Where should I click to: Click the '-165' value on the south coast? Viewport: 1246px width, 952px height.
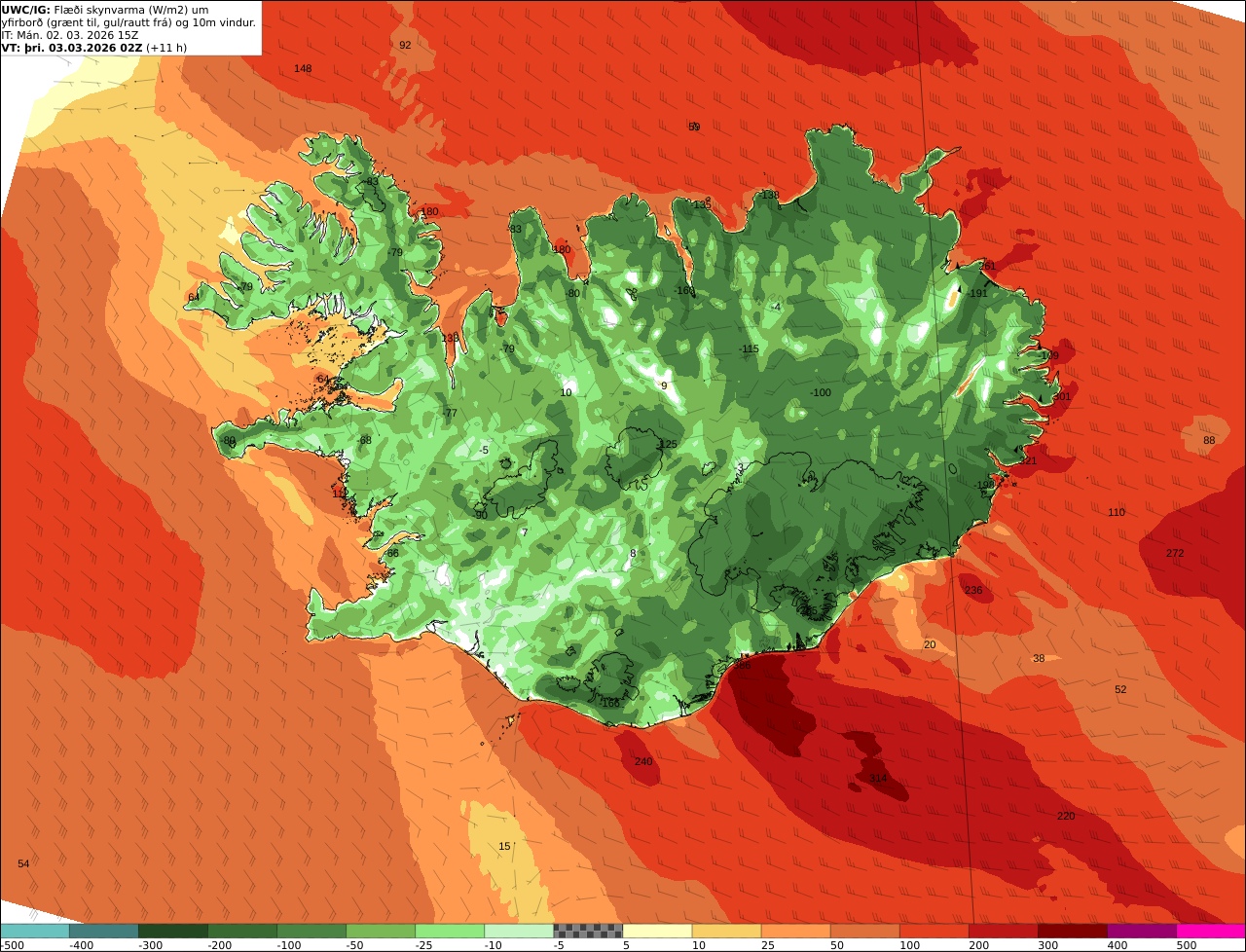coord(610,703)
